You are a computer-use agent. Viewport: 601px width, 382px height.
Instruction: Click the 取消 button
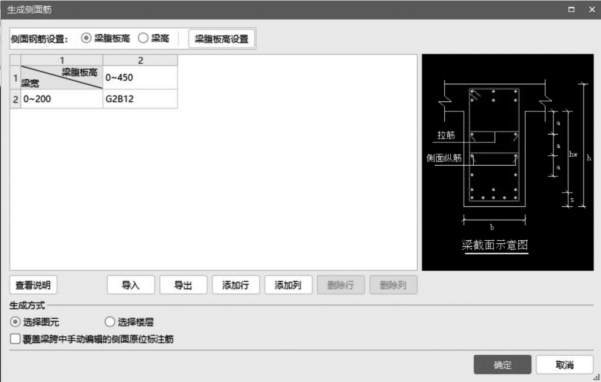[564, 364]
